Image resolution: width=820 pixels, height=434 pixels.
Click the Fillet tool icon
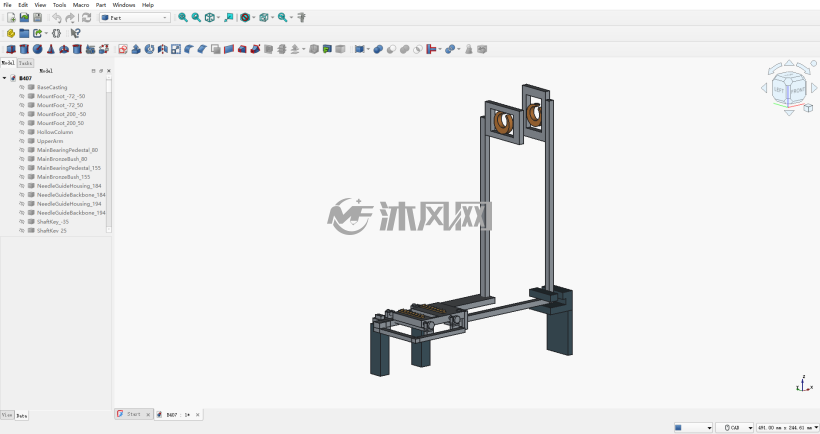[189, 49]
